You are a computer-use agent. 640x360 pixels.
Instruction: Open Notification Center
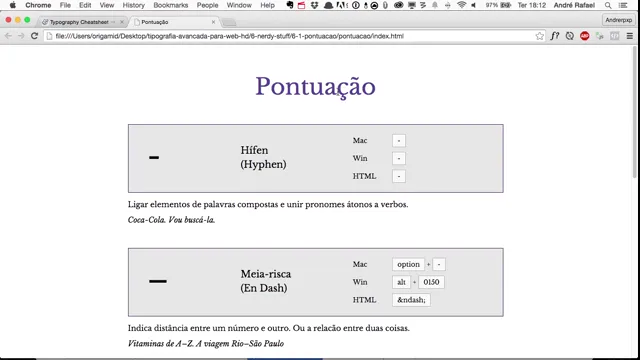tap(623, 5)
